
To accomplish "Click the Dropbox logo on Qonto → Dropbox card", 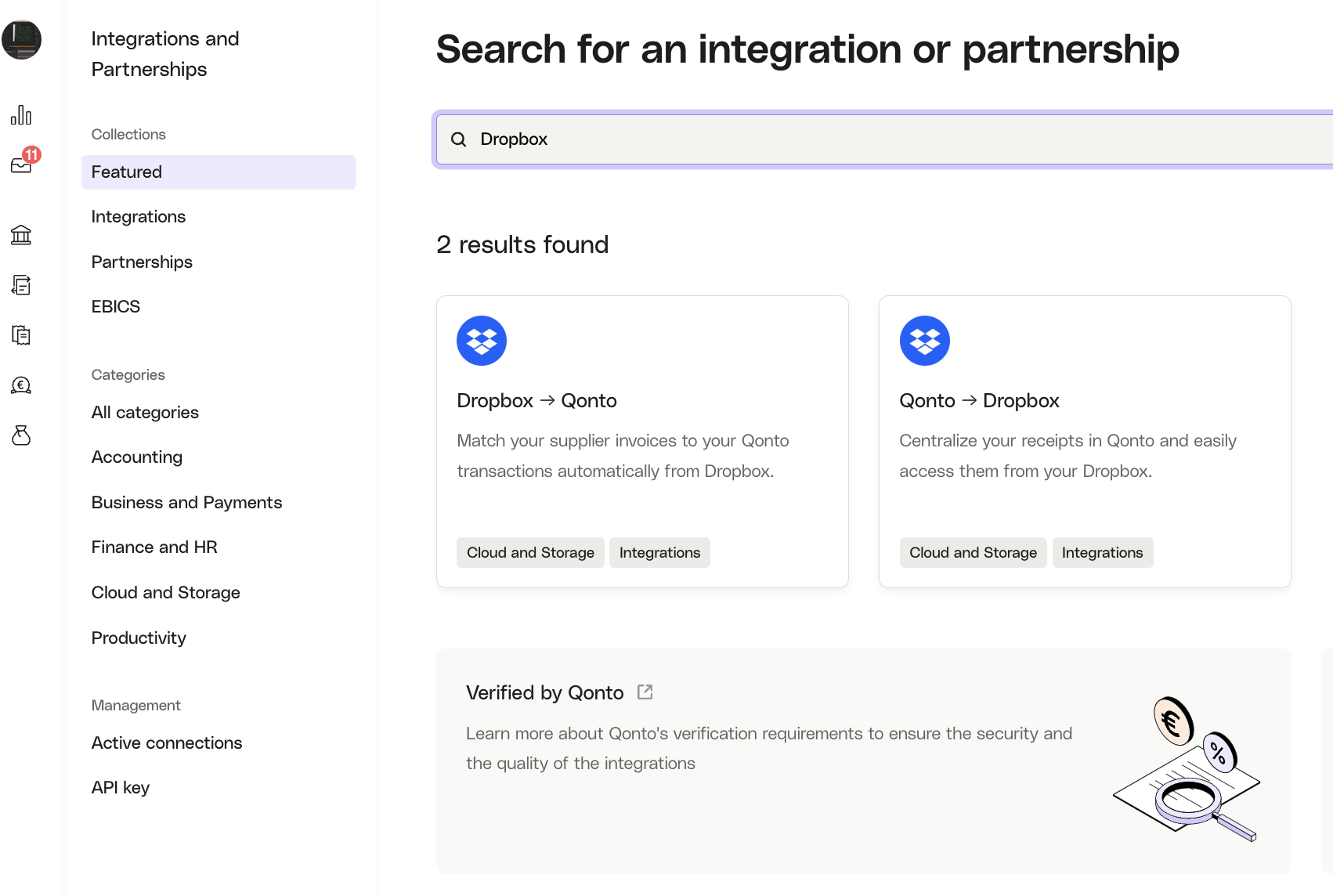I will (x=925, y=341).
